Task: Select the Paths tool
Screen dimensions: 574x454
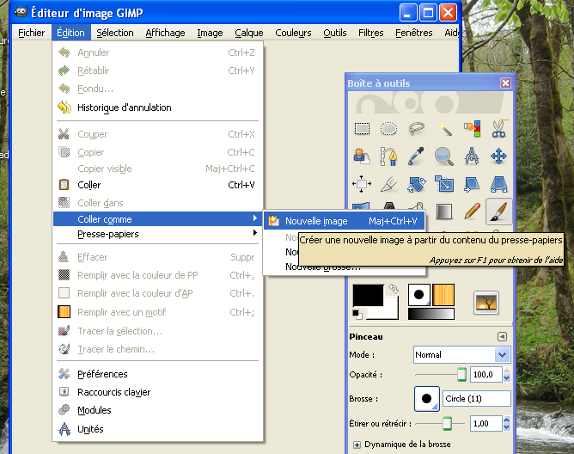Action: pyautogui.click(x=389, y=156)
